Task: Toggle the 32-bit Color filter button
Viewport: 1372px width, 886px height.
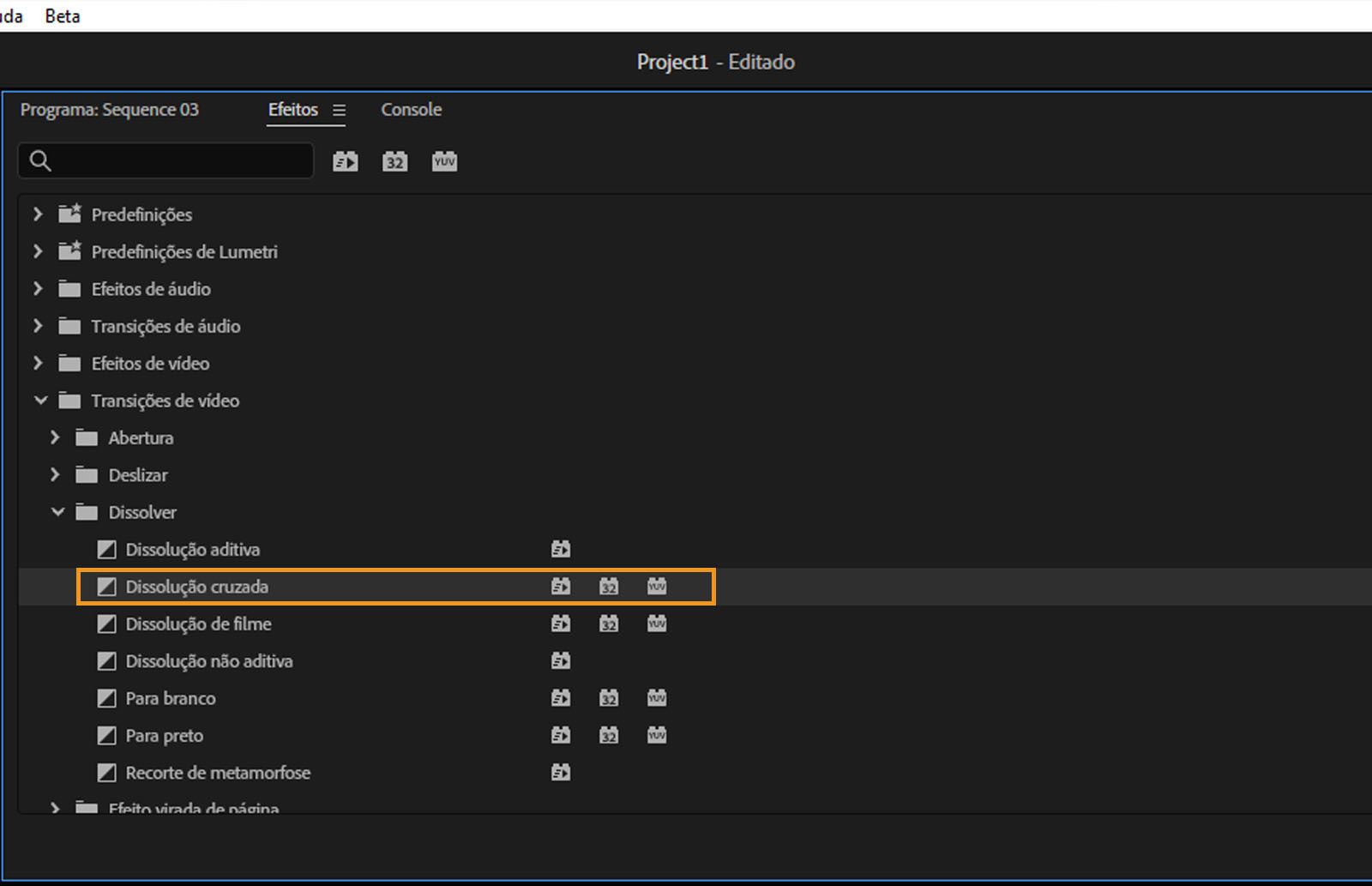Action: [x=394, y=161]
